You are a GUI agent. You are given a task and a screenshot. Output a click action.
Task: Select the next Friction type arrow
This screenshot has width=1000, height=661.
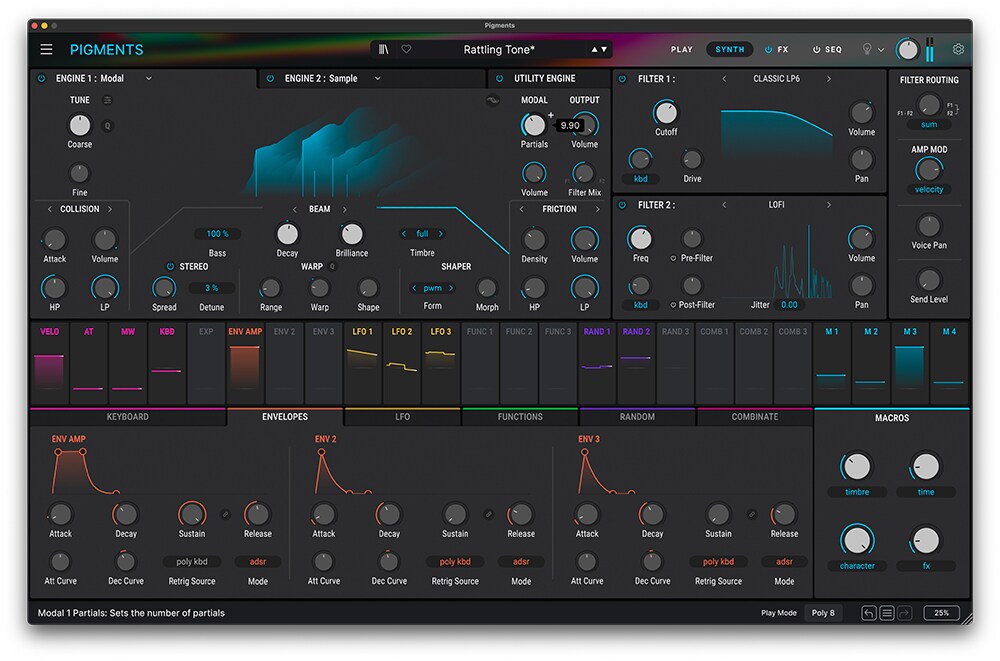coord(598,209)
